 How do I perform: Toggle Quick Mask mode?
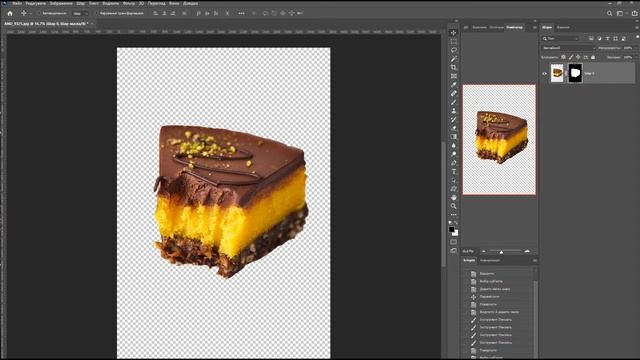click(453, 242)
